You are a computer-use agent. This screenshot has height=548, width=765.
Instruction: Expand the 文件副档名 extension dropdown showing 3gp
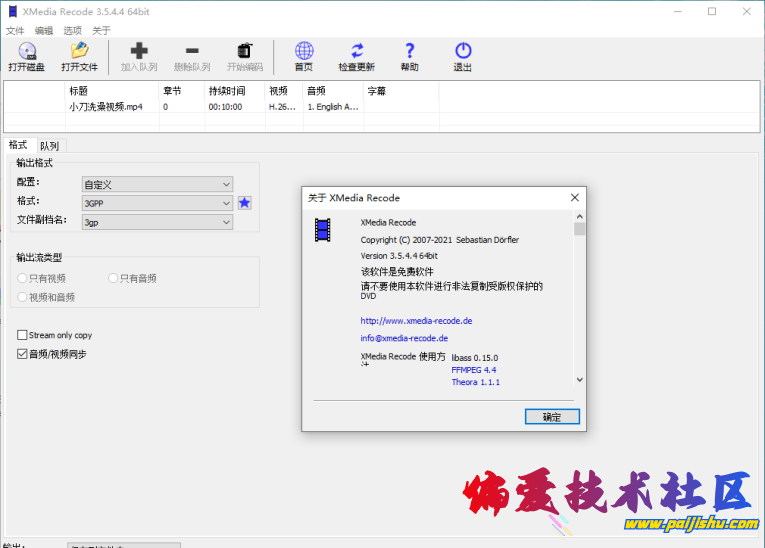157,222
